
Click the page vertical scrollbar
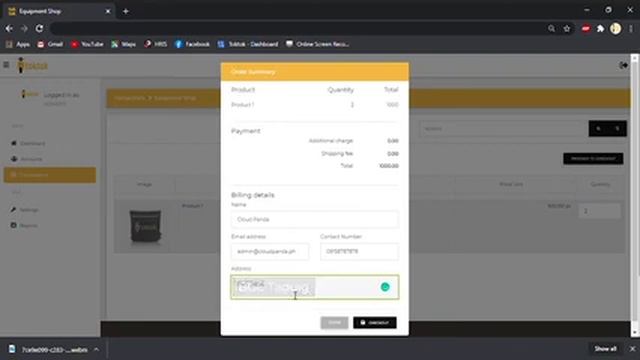634,195
